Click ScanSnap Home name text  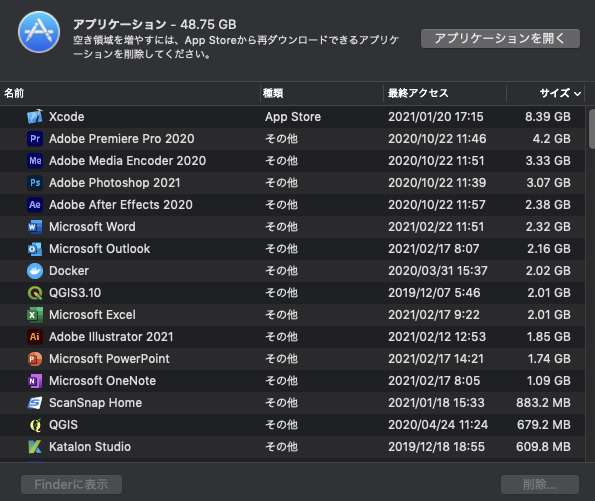click(95, 403)
